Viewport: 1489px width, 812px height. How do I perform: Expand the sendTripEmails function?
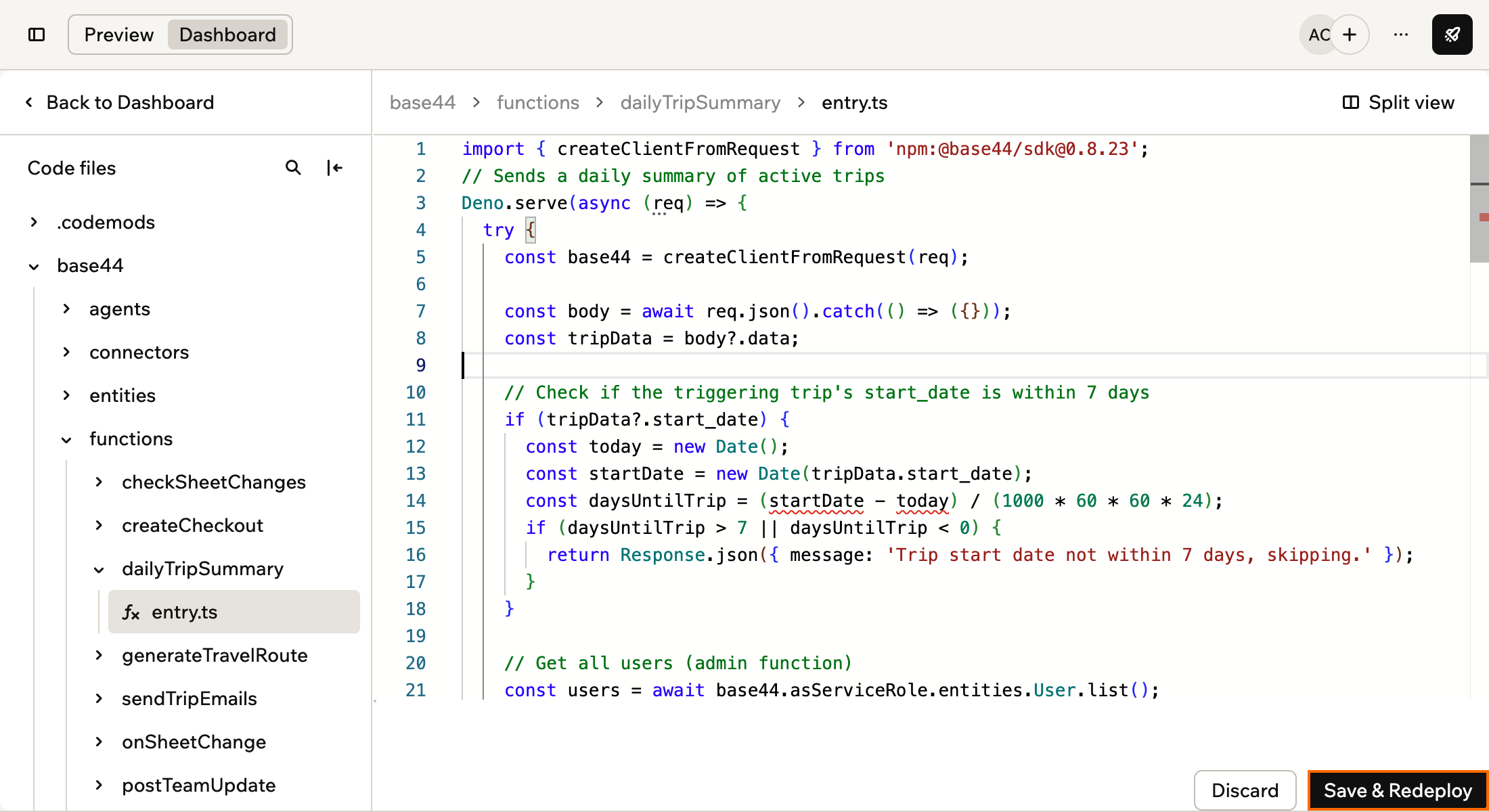tap(99, 698)
